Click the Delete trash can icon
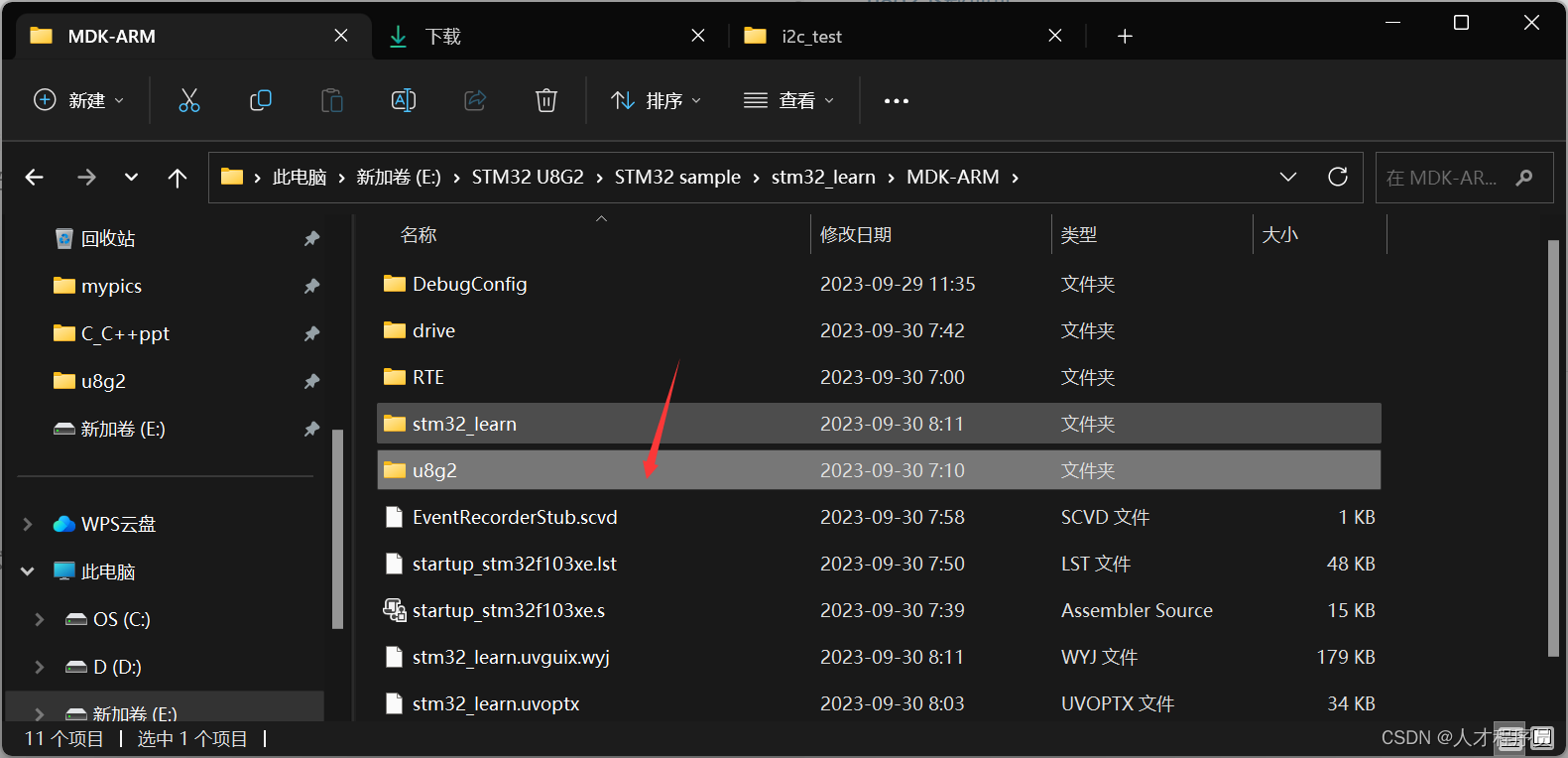The height and width of the screenshot is (758, 1568). tap(546, 100)
